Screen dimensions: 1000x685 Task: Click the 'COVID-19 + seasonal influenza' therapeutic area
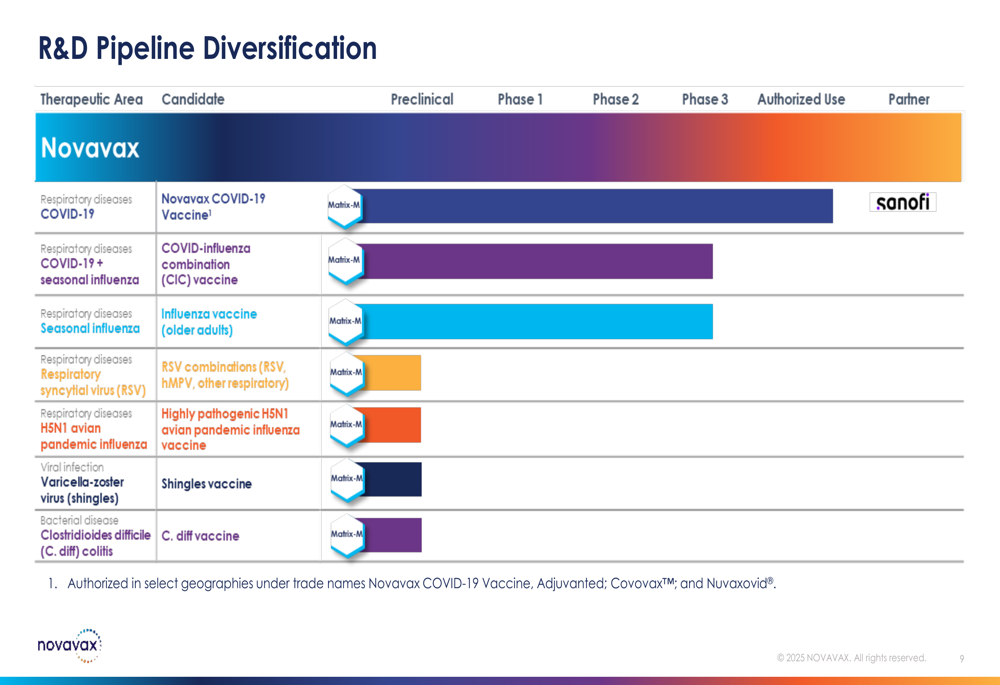click(x=89, y=272)
